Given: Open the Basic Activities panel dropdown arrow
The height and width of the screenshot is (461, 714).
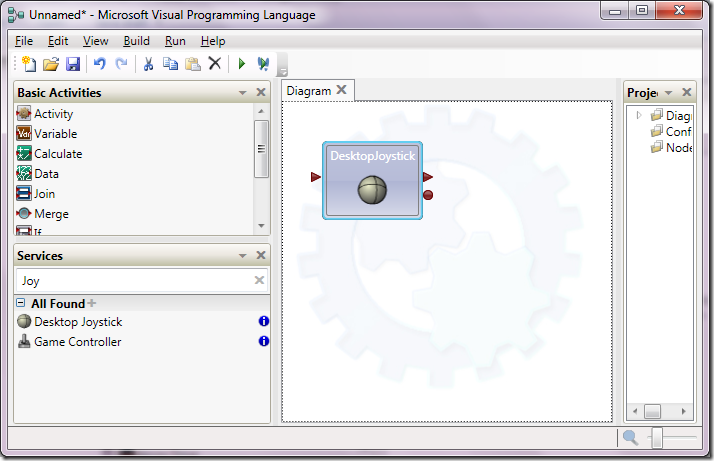Looking at the screenshot, I should point(243,92).
